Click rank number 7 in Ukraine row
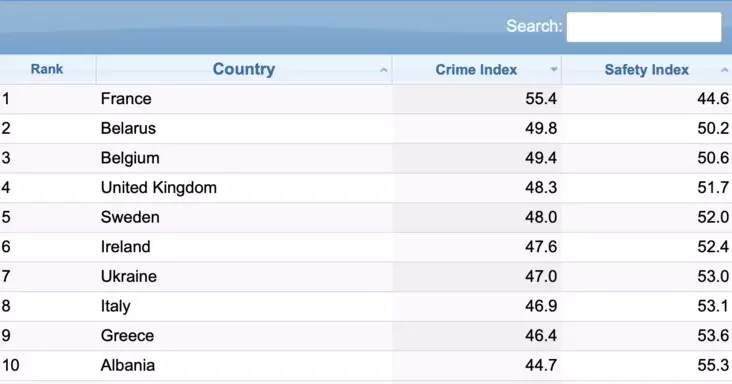 pyautogui.click(x=6, y=276)
